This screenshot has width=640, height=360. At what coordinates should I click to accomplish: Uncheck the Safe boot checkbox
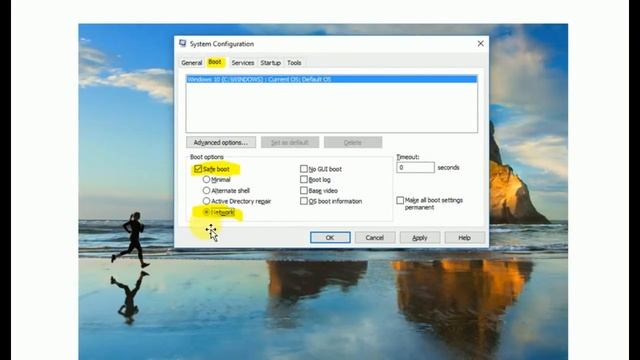click(x=198, y=169)
